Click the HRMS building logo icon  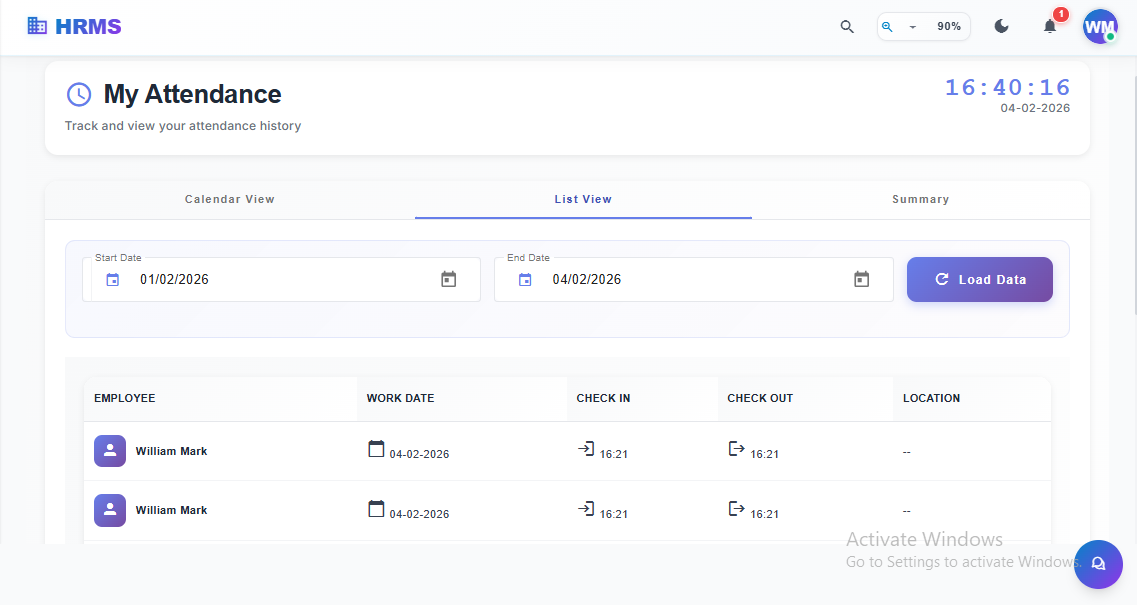37,26
